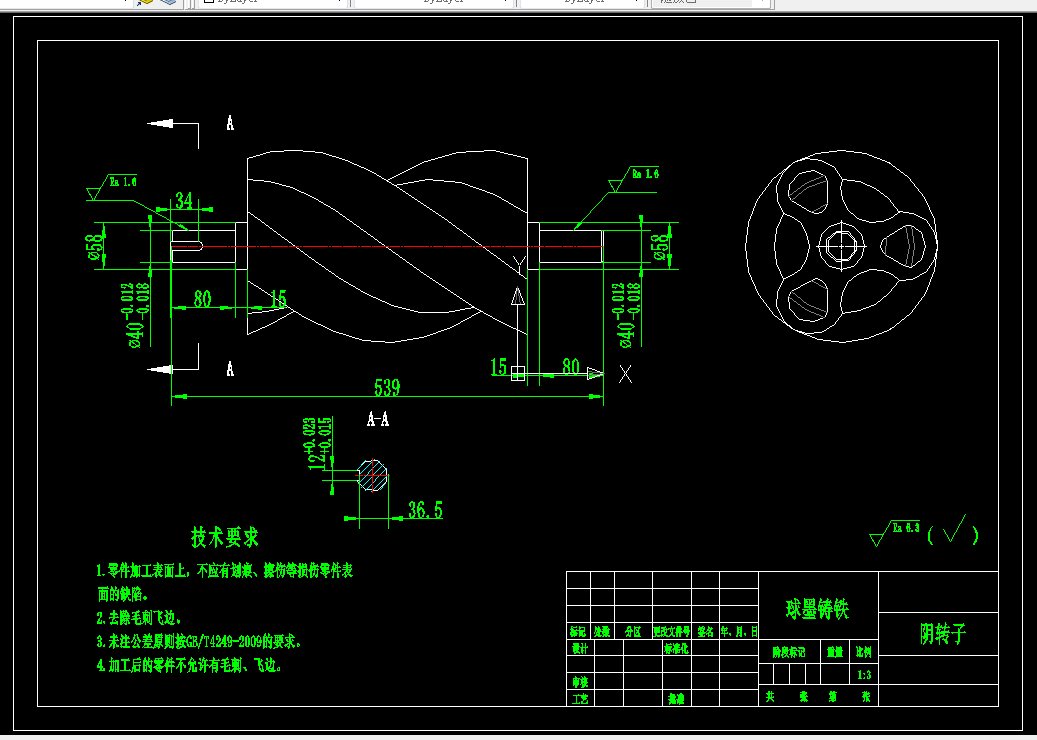Click the 539 overall length dimension
The width and height of the screenshot is (1037, 740).
pyautogui.click(x=387, y=387)
